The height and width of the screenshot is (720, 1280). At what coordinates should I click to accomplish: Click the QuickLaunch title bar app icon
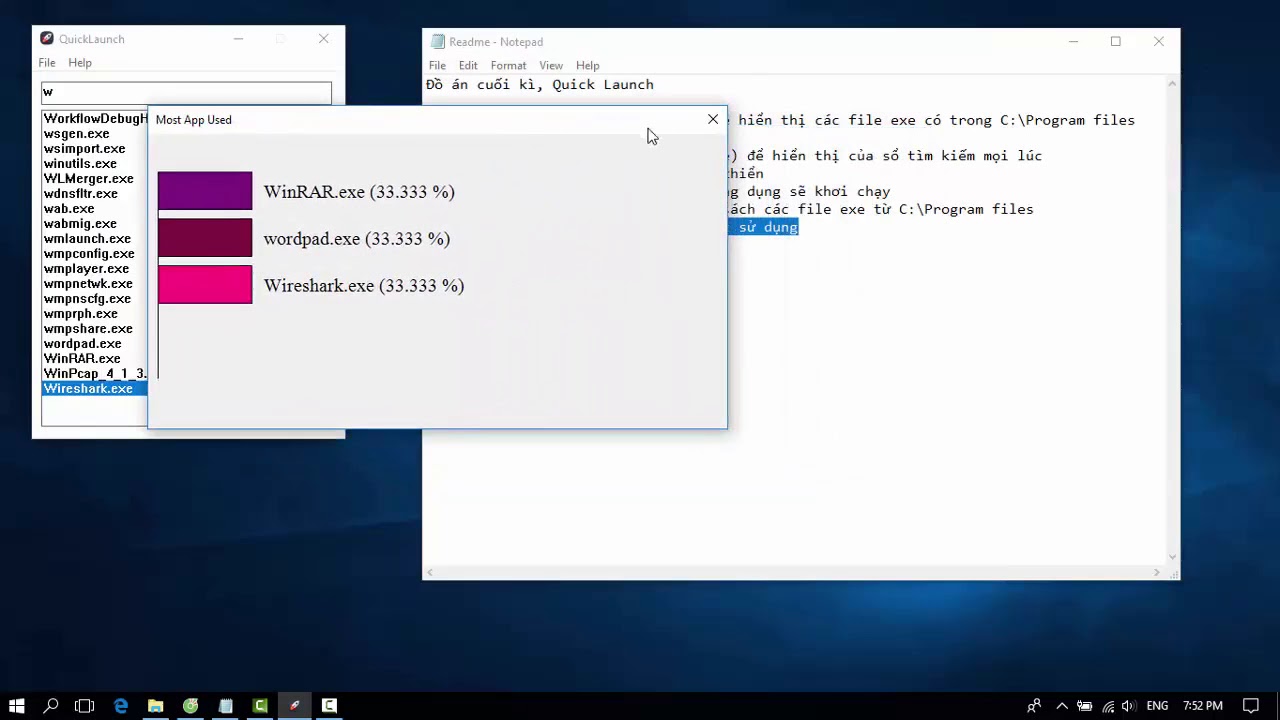47,39
